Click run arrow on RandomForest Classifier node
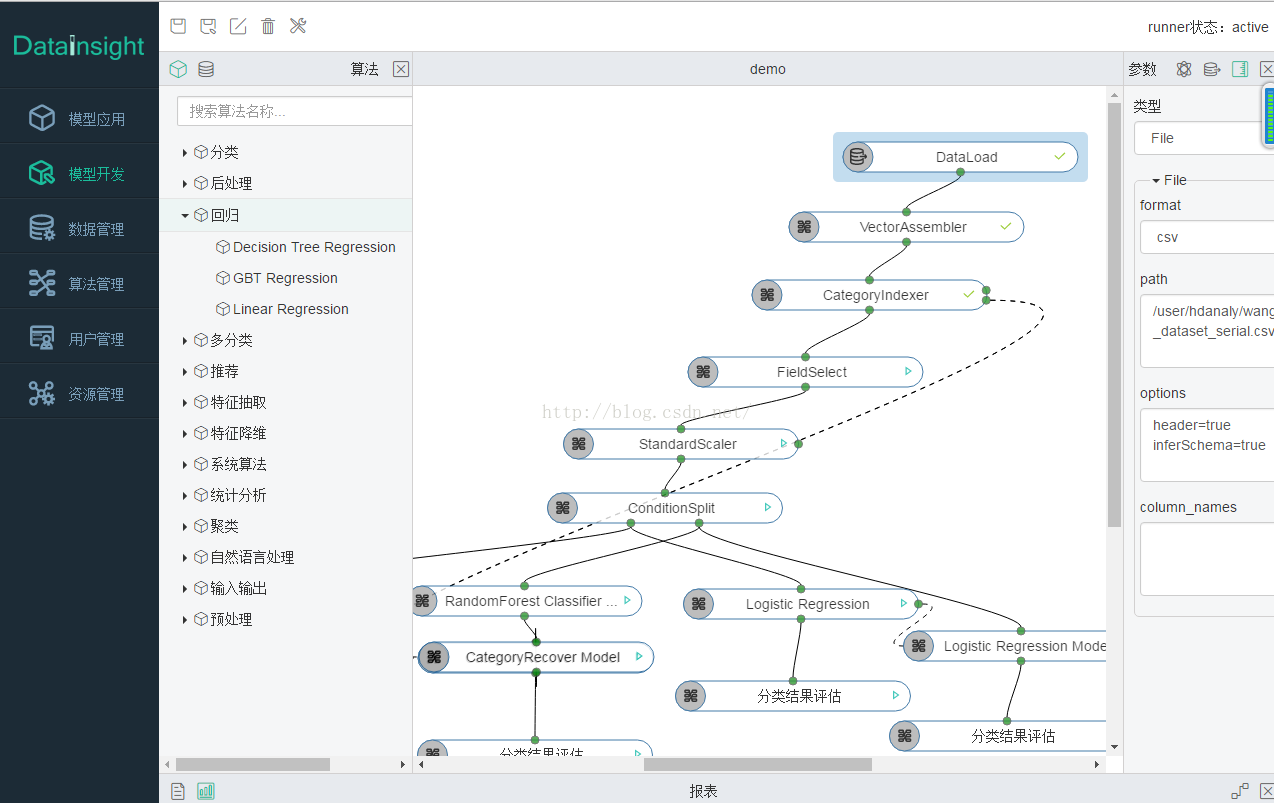The height and width of the screenshot is (803, 1274). pos(627,600)
